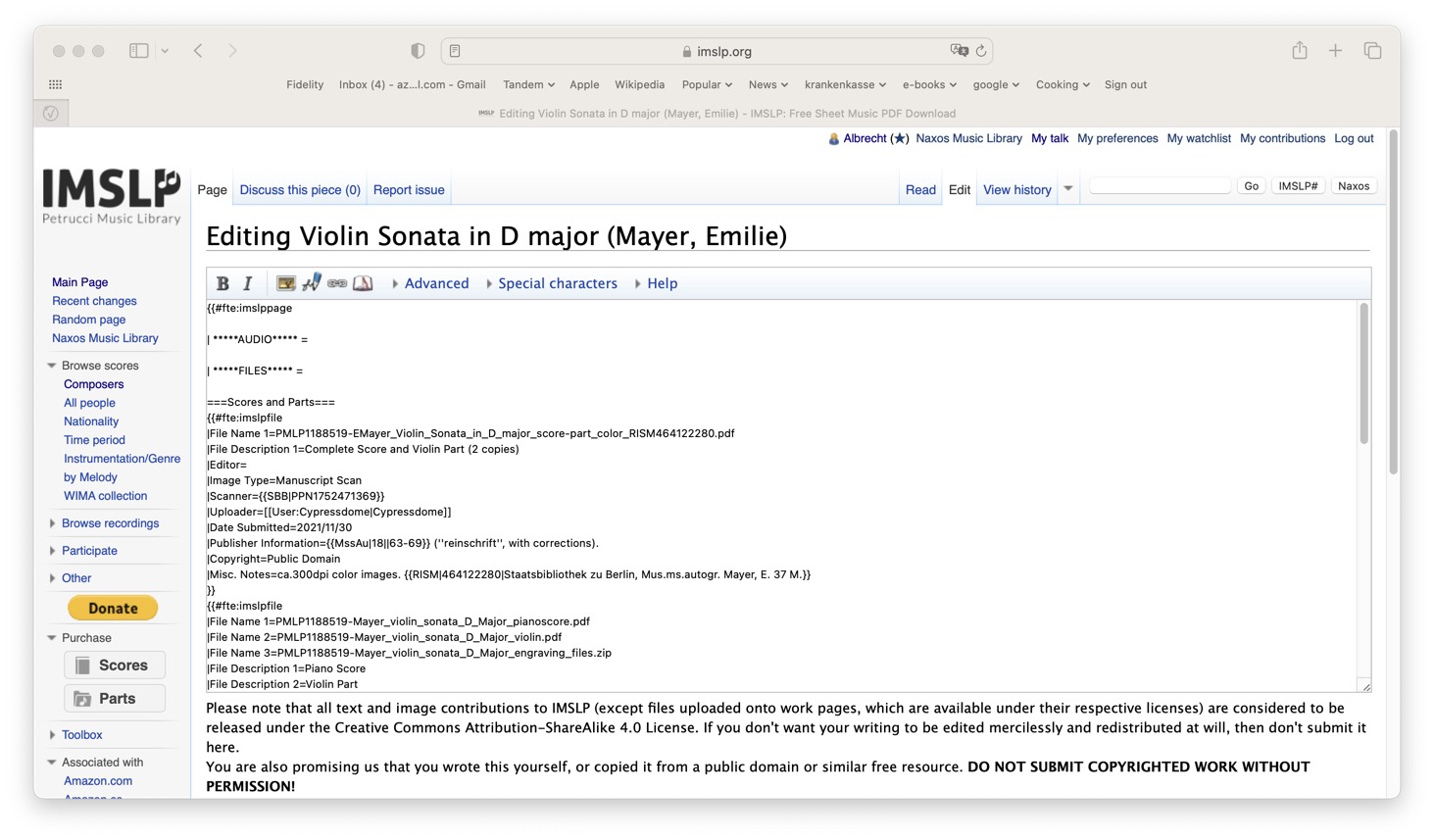Translate the page via address bar icon

(x=959, y=51)
